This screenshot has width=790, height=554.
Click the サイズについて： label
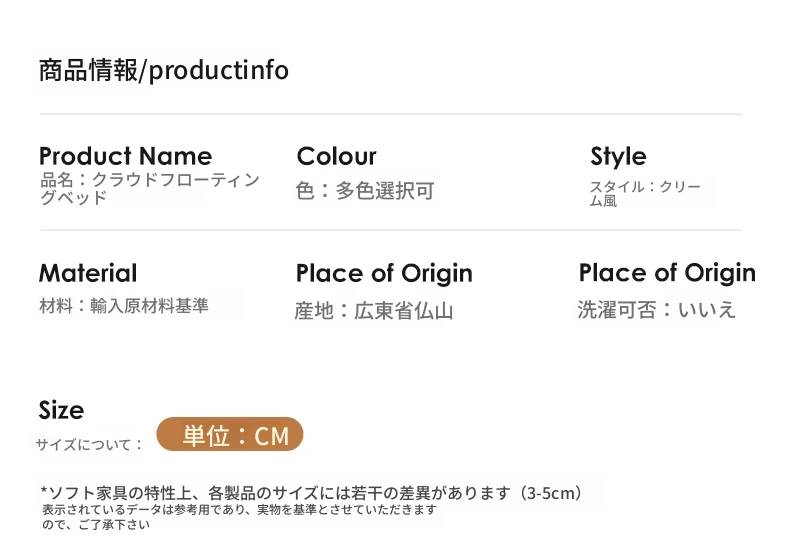90,445
